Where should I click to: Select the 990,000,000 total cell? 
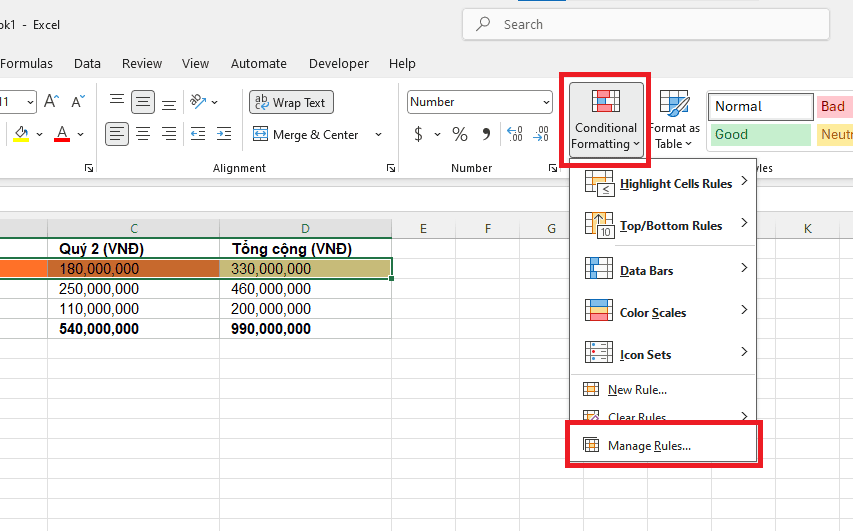[306, 329]
